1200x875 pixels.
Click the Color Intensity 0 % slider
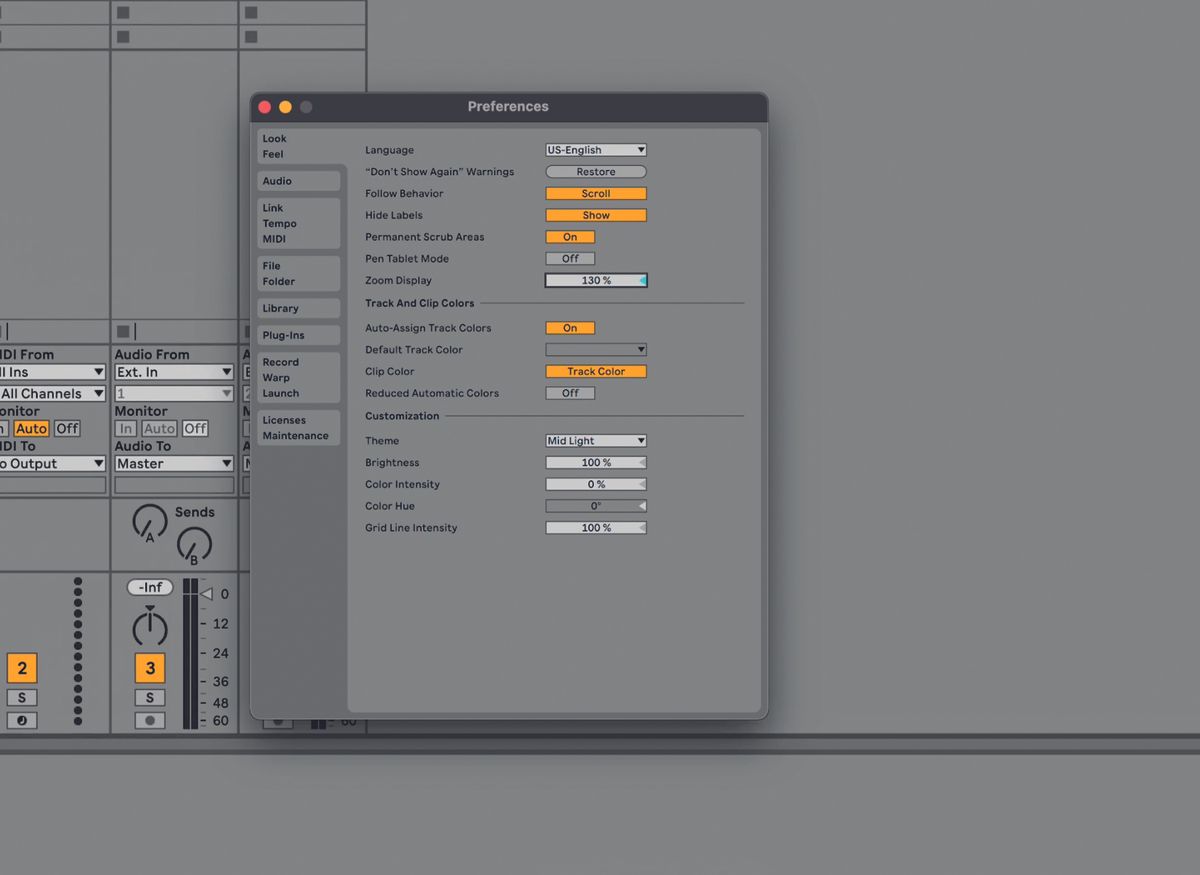(x=596, y=484)
